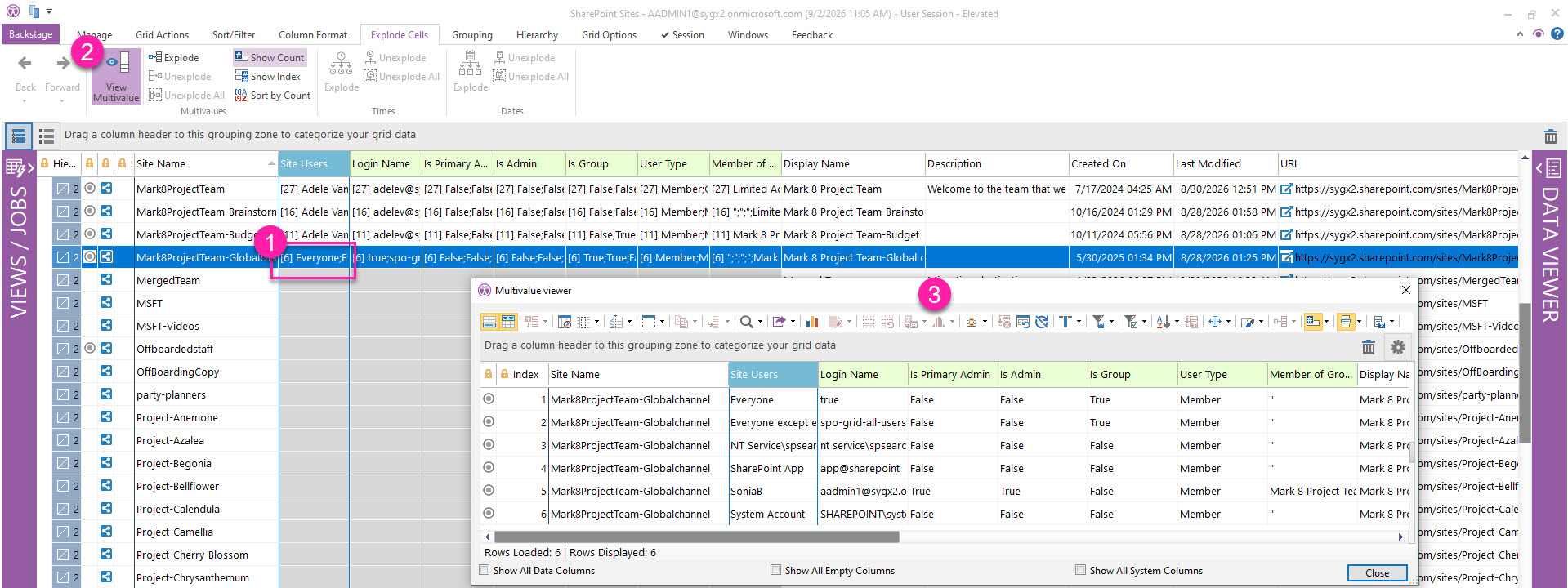Click the grouped tree view icon above the grid

[x=19, y=136]
